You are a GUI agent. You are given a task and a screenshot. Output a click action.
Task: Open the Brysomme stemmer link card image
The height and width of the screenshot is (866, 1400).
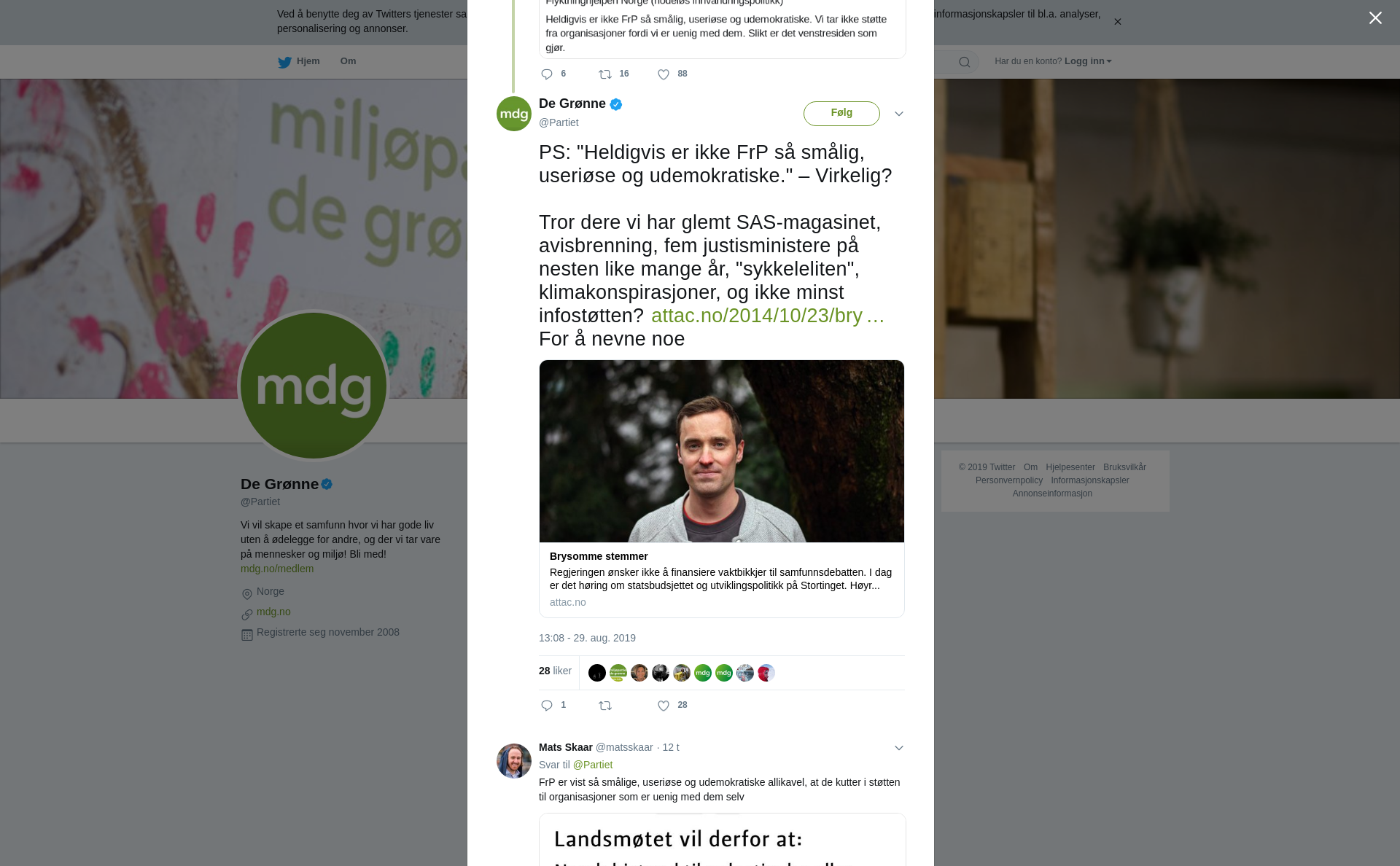tap(722, 451)
